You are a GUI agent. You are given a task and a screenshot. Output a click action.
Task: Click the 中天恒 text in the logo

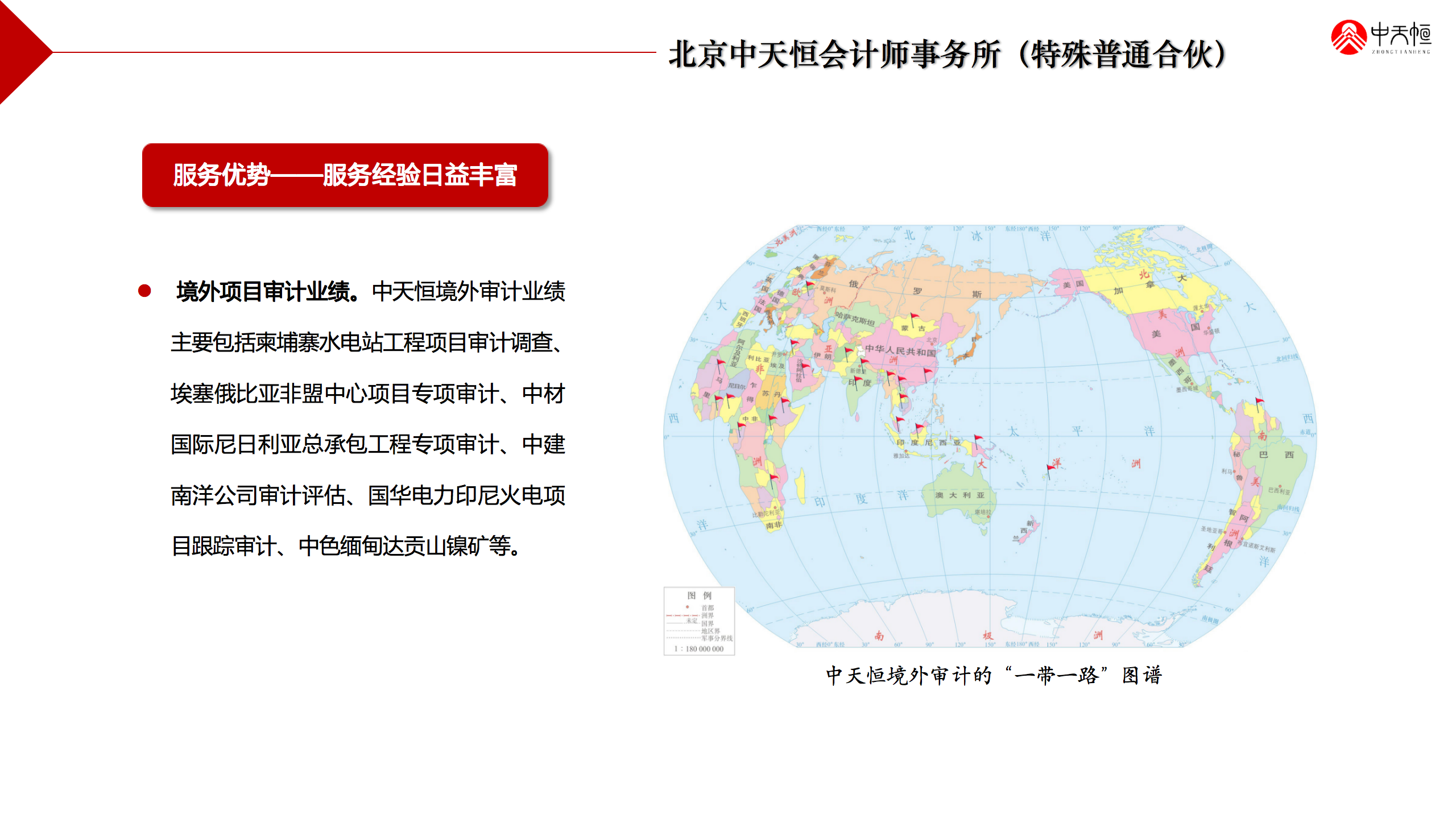(x=1401, y=34)
